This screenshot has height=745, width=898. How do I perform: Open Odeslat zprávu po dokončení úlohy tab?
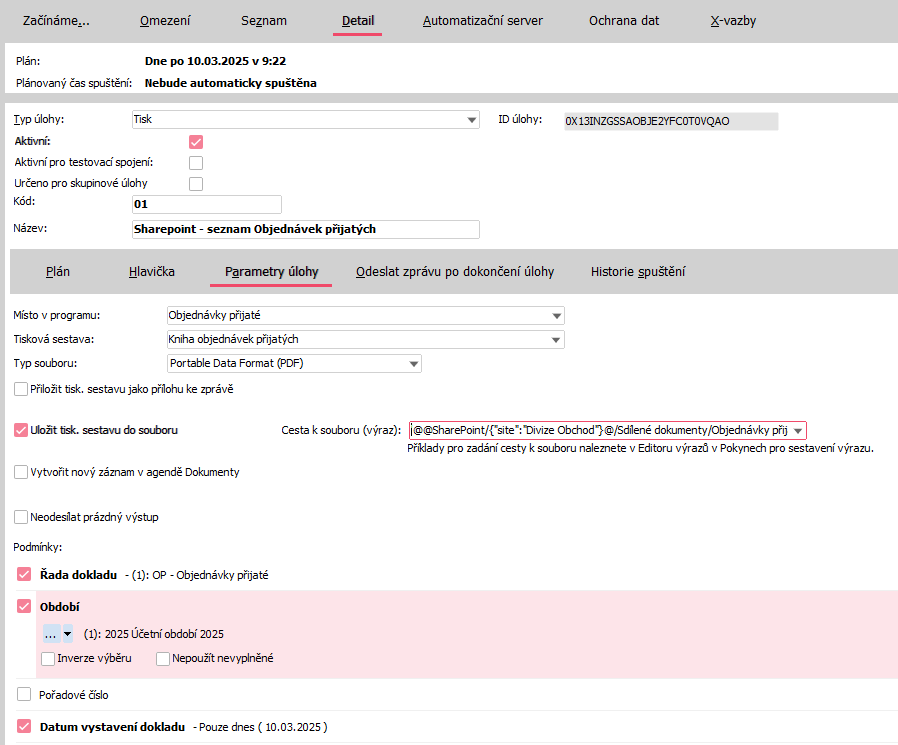pyautogui.click(x=454, y=271)
